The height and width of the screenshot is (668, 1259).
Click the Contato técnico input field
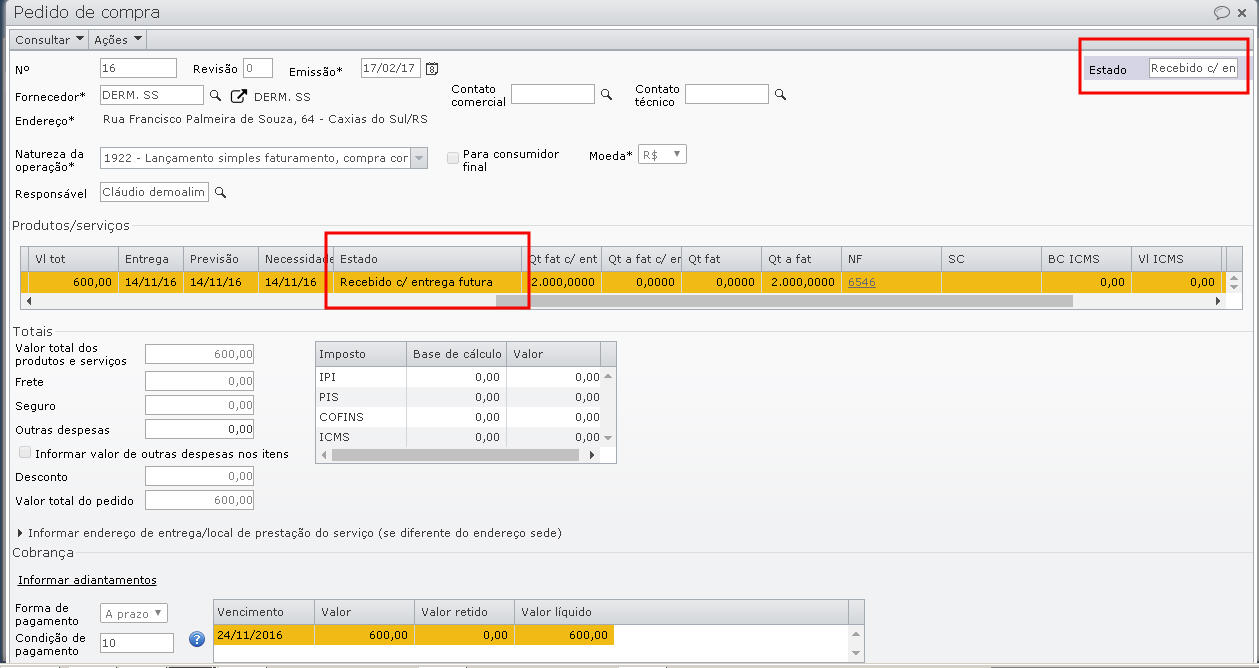coord(727,94)
